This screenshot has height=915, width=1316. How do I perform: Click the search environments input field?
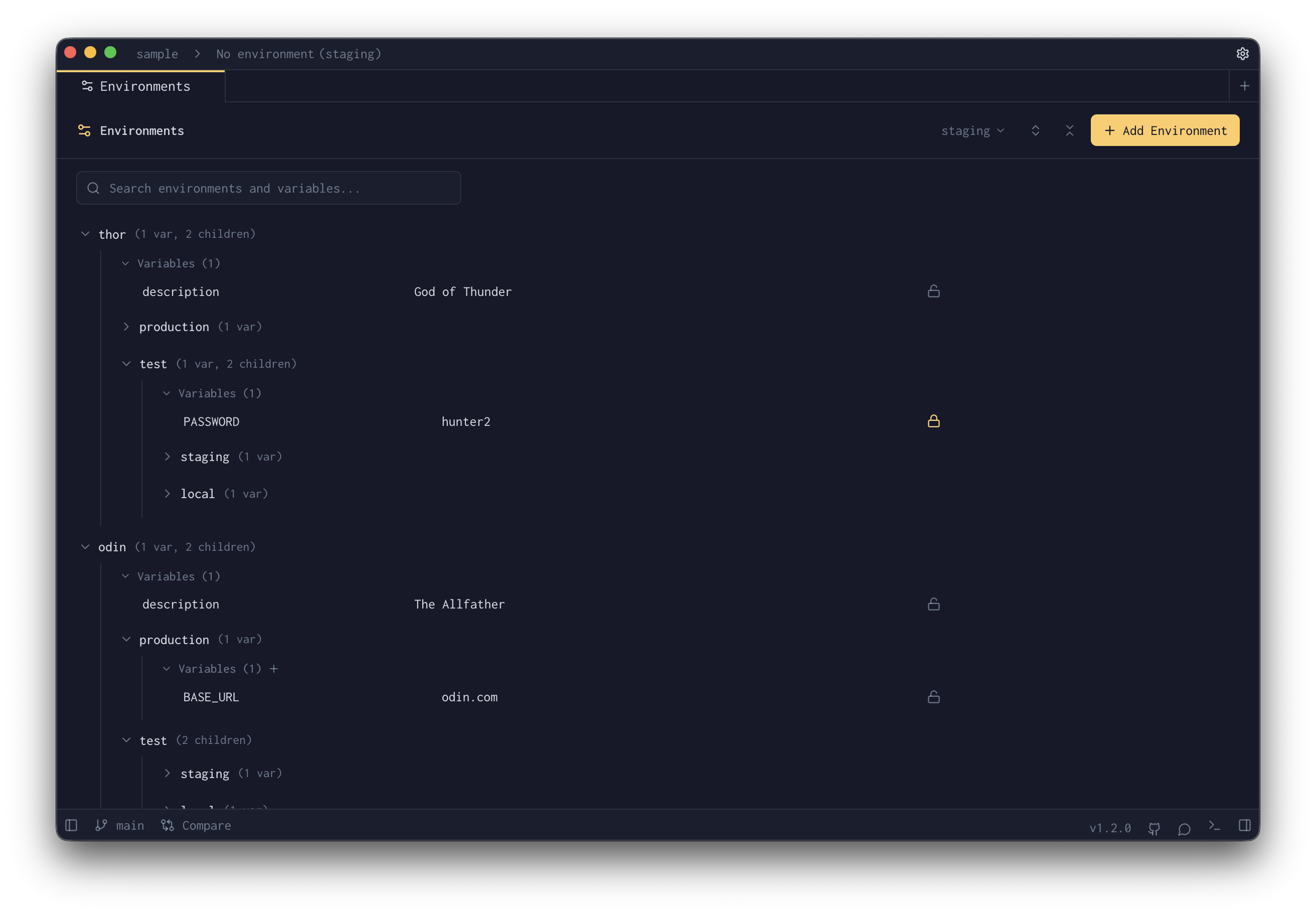[268, 188]
